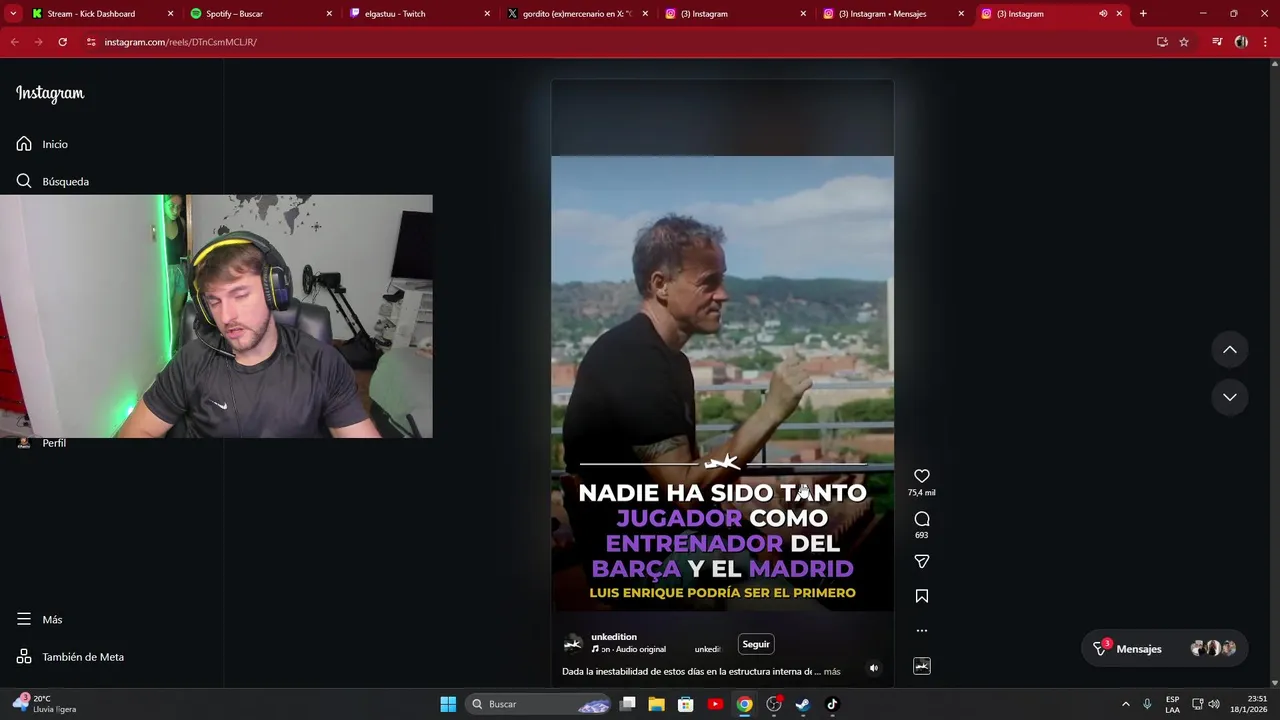Open the system tray volume control
Viewport: 1280px width, 720px height.
click(x=1214, y=704)
